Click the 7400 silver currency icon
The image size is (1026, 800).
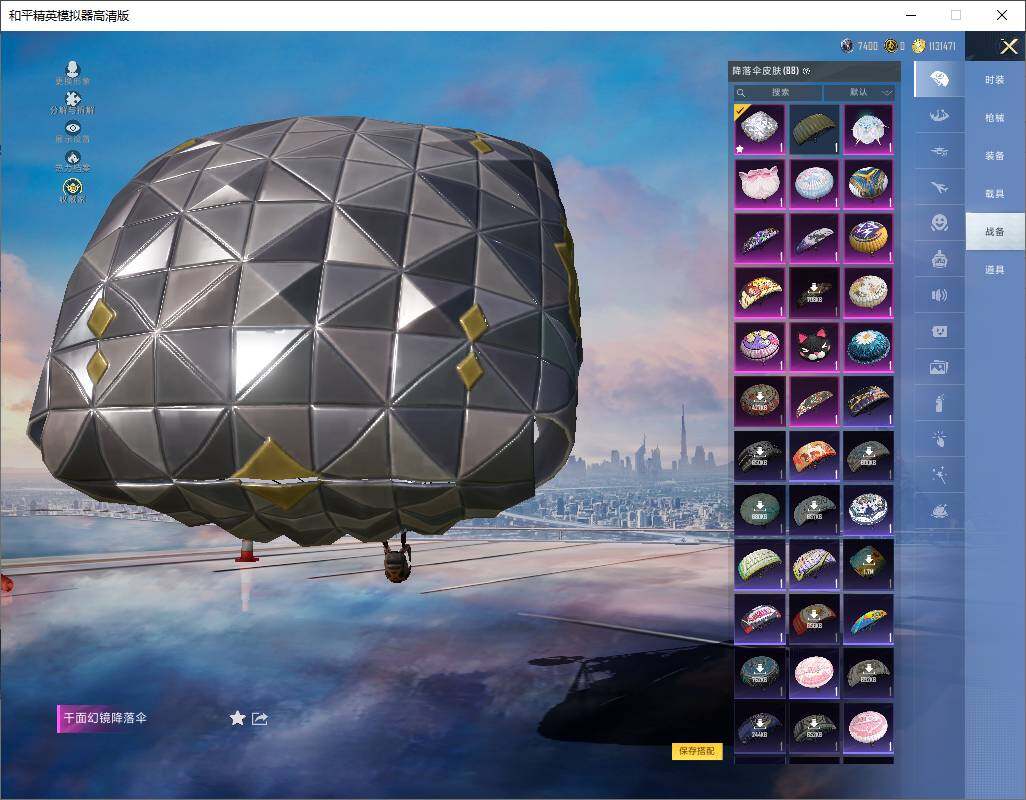(847, 46)
